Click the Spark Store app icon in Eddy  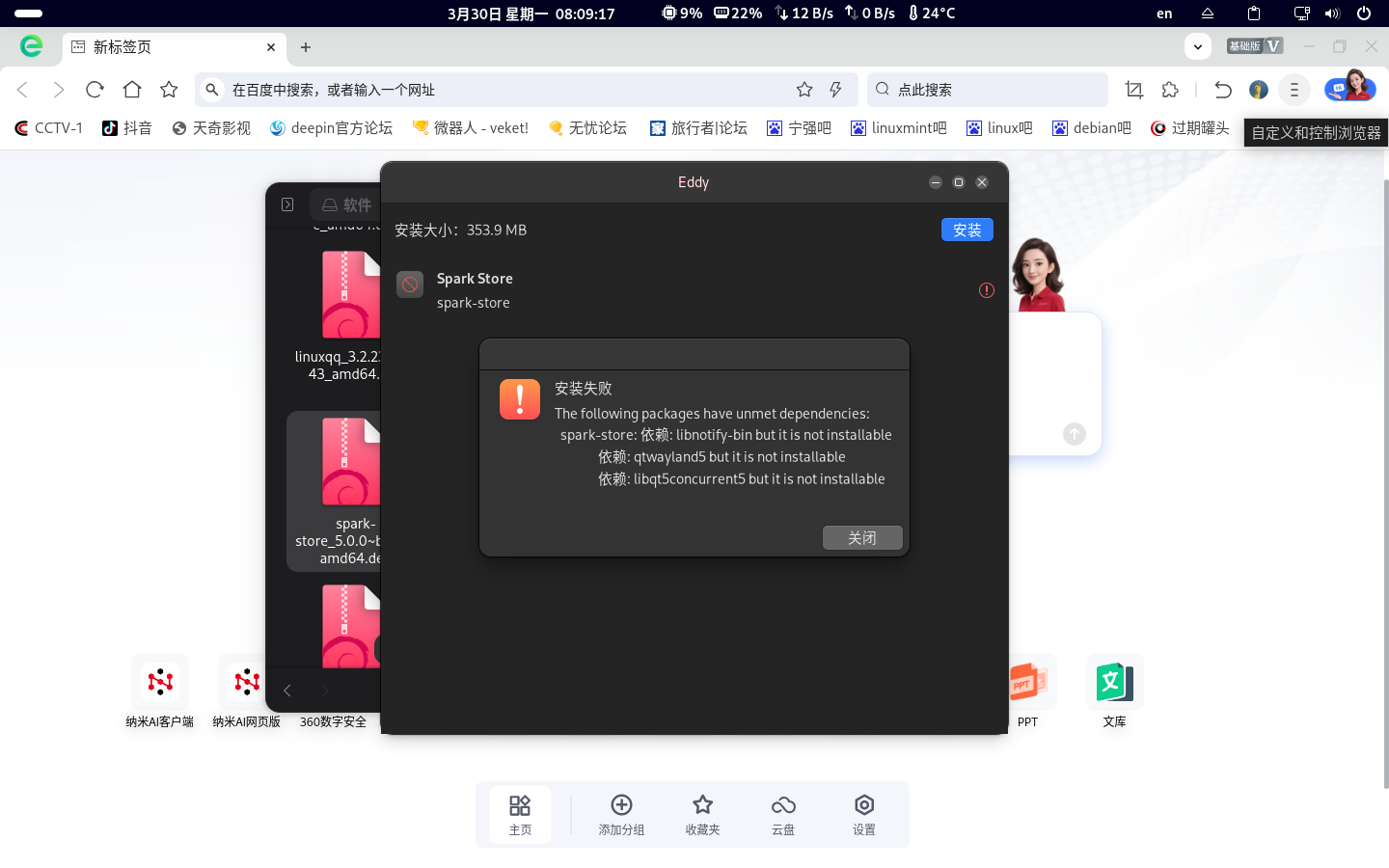tap(409, 284)
